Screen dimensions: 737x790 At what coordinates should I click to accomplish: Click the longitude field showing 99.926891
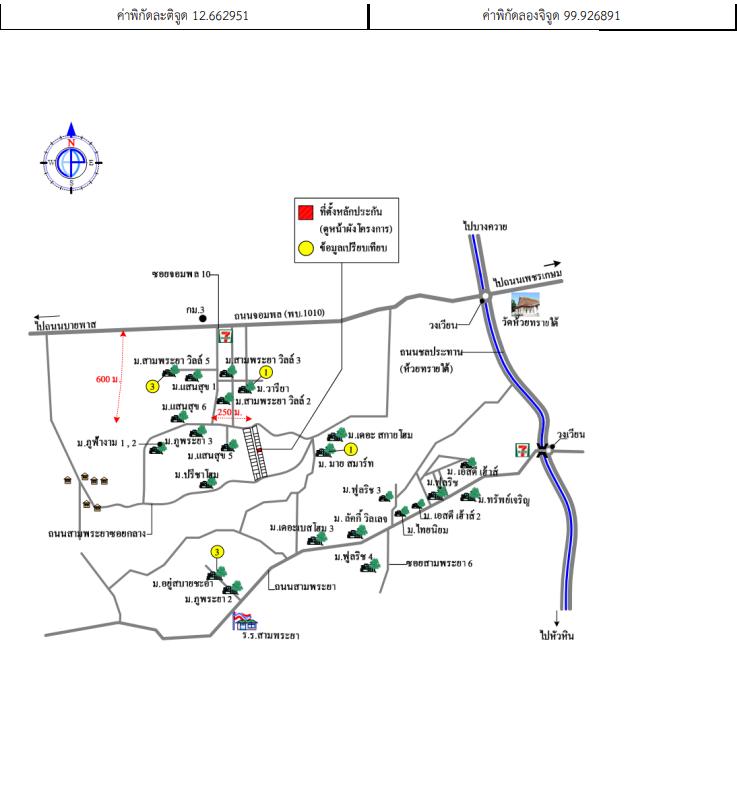553,16
